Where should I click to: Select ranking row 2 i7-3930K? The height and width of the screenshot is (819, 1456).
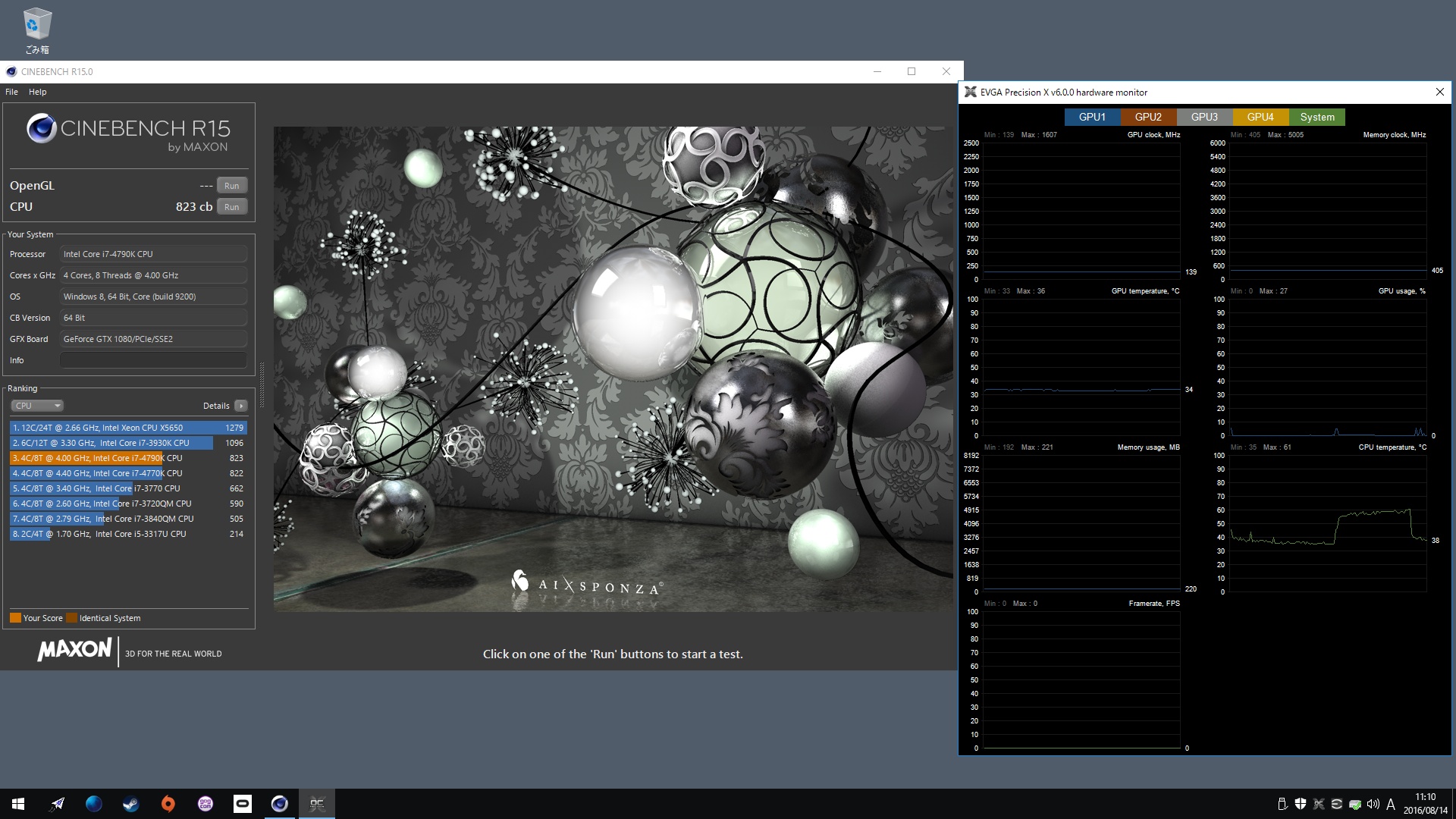(128, 443)
